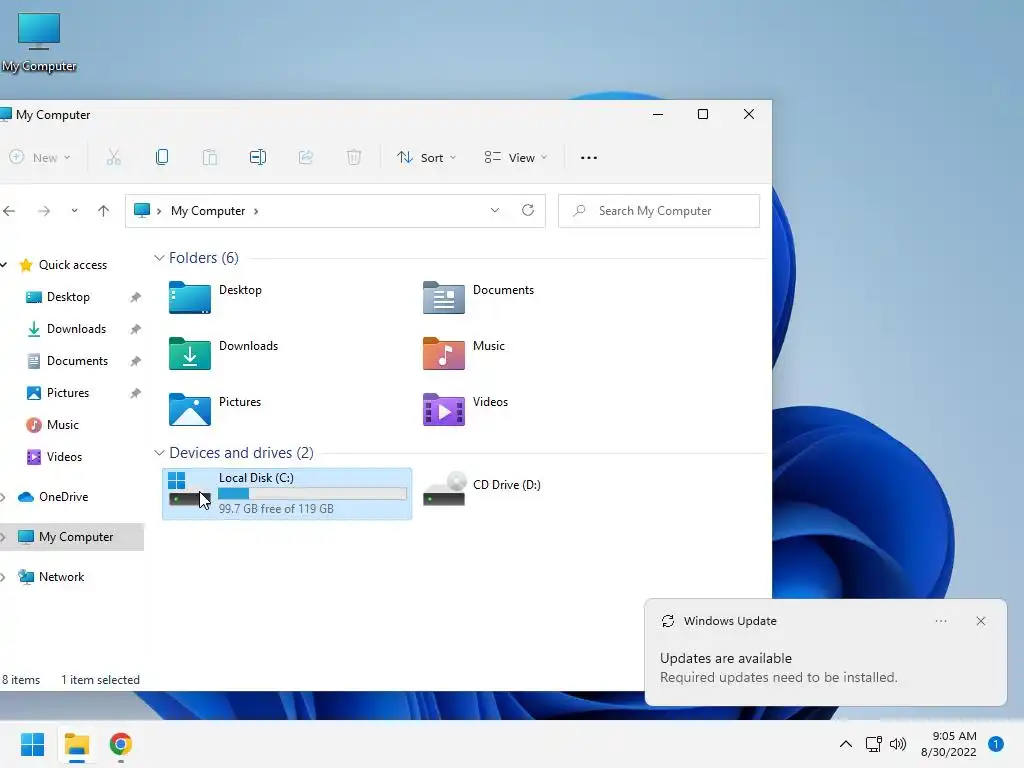Select the Downloads folder in main pane

(x=223, y=353)
